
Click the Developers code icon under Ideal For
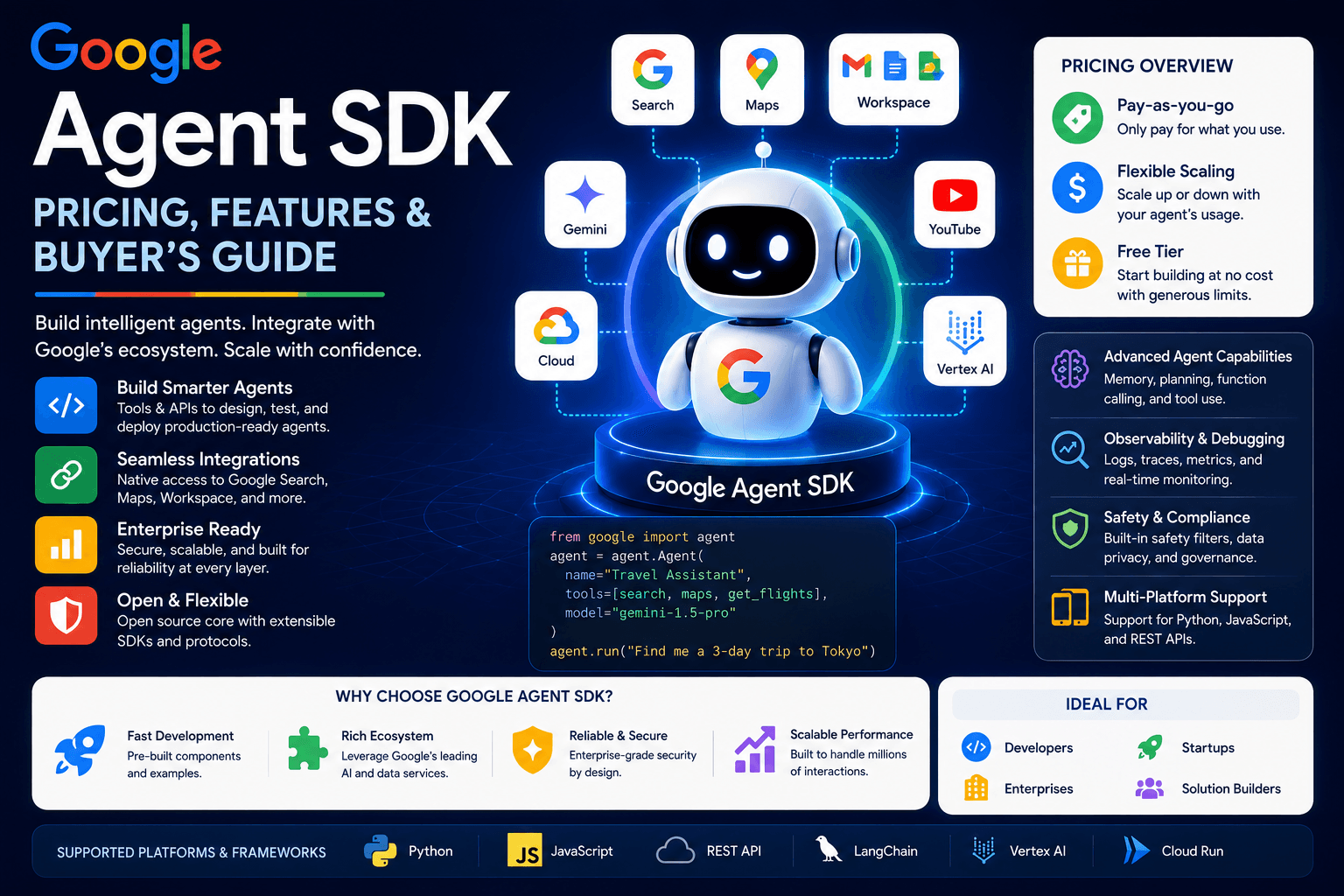(x=976, y=747)
